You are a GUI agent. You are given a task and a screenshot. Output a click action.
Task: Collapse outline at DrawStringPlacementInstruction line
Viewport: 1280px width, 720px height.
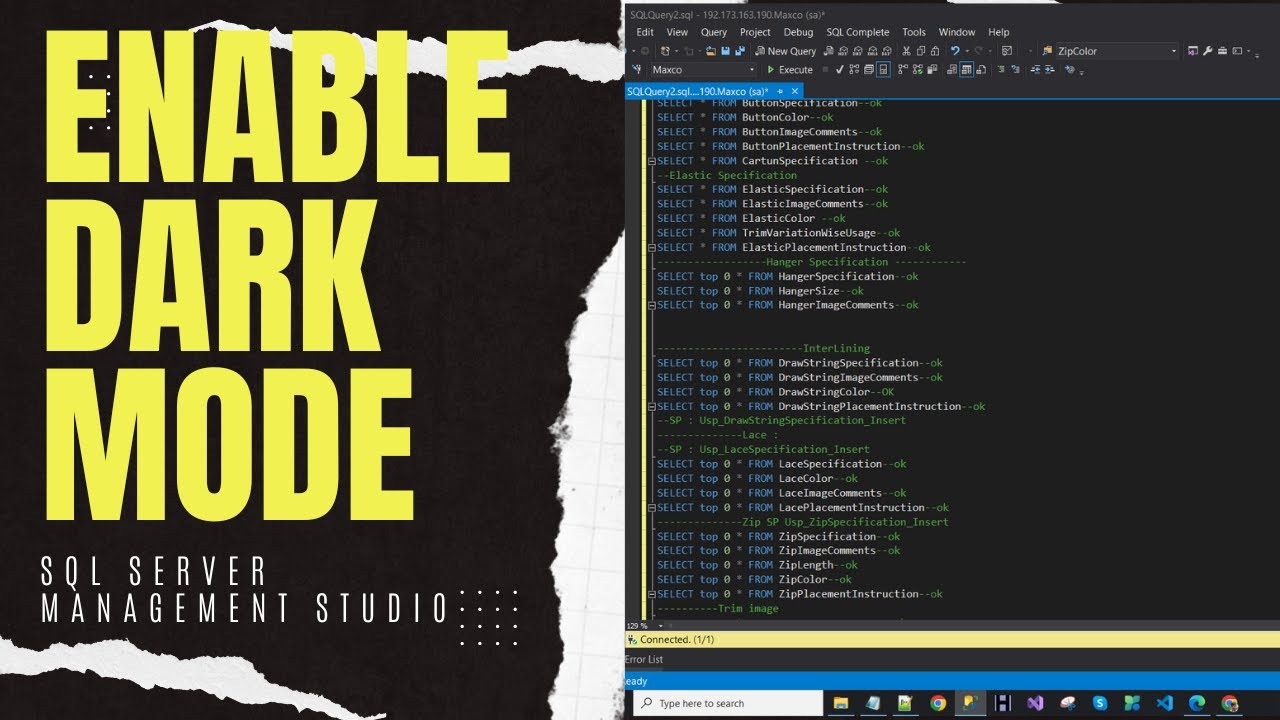(652, 407)
